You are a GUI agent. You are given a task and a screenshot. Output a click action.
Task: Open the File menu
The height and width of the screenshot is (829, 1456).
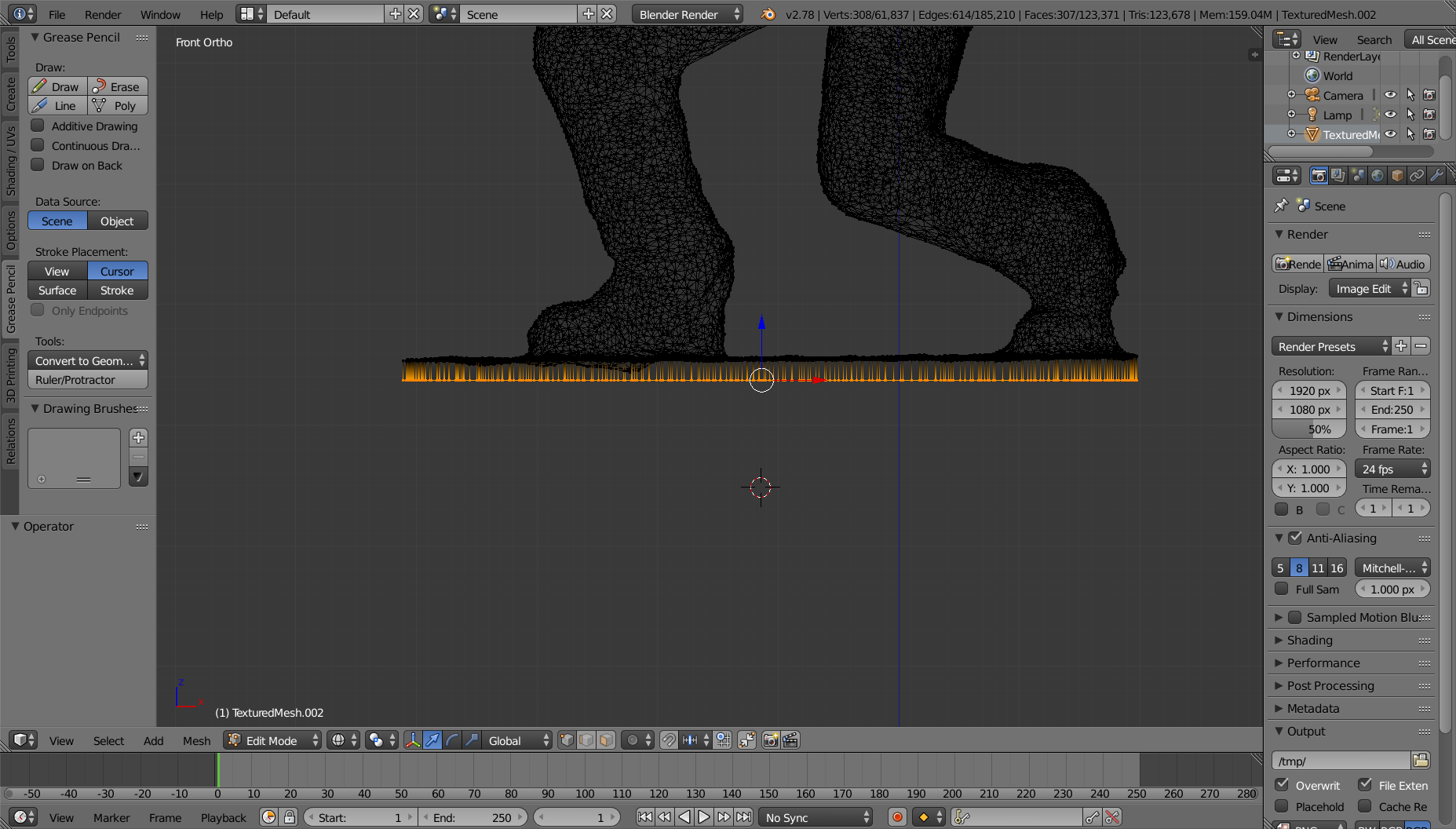click(57, 14)
